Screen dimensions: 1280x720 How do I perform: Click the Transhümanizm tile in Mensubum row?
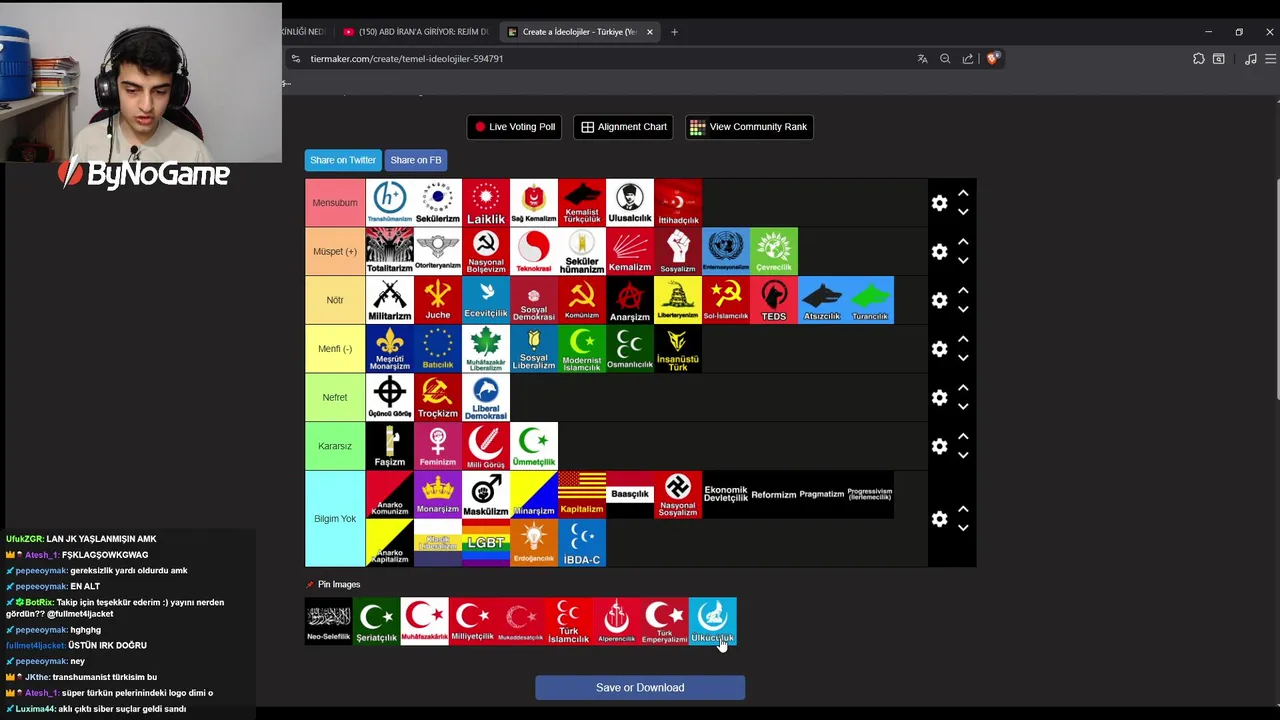[389, 203]
